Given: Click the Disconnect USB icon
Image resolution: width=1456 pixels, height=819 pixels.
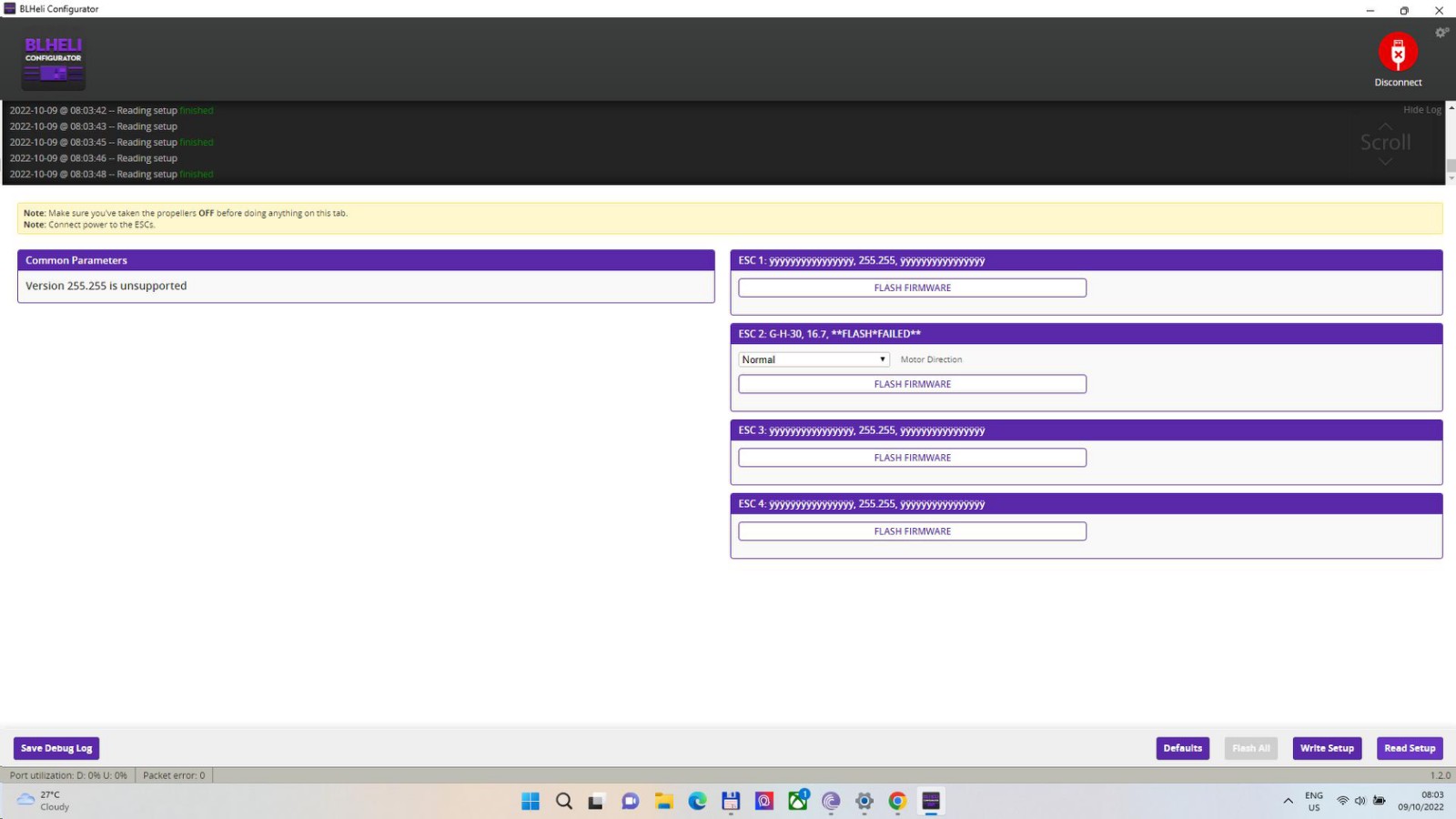Looking at the screenshot, I should [x=1398, y=52].
